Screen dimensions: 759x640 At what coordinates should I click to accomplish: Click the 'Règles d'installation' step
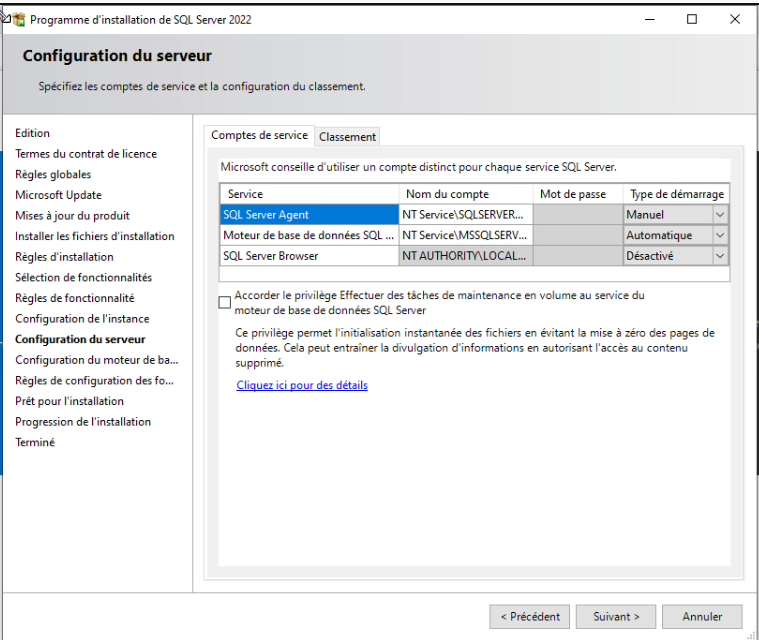coord(64,257)
